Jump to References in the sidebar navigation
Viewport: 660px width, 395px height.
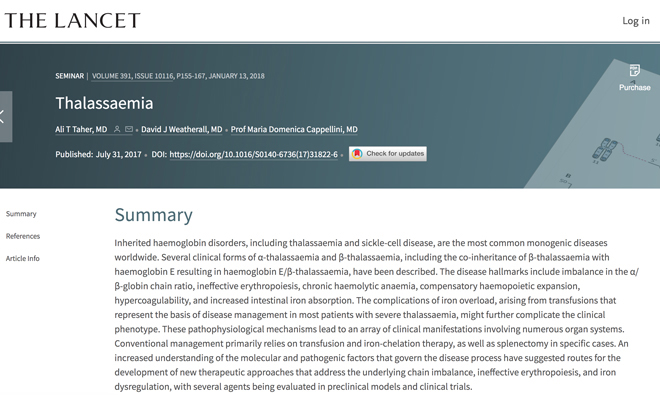23,236
